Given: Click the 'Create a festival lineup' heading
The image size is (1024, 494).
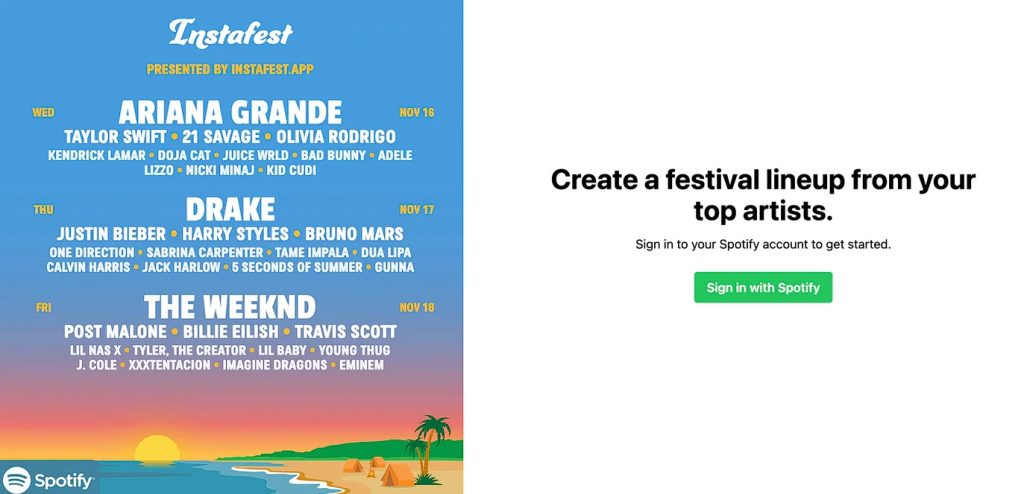Looking at the screenshot, I should tap(763, 195).
